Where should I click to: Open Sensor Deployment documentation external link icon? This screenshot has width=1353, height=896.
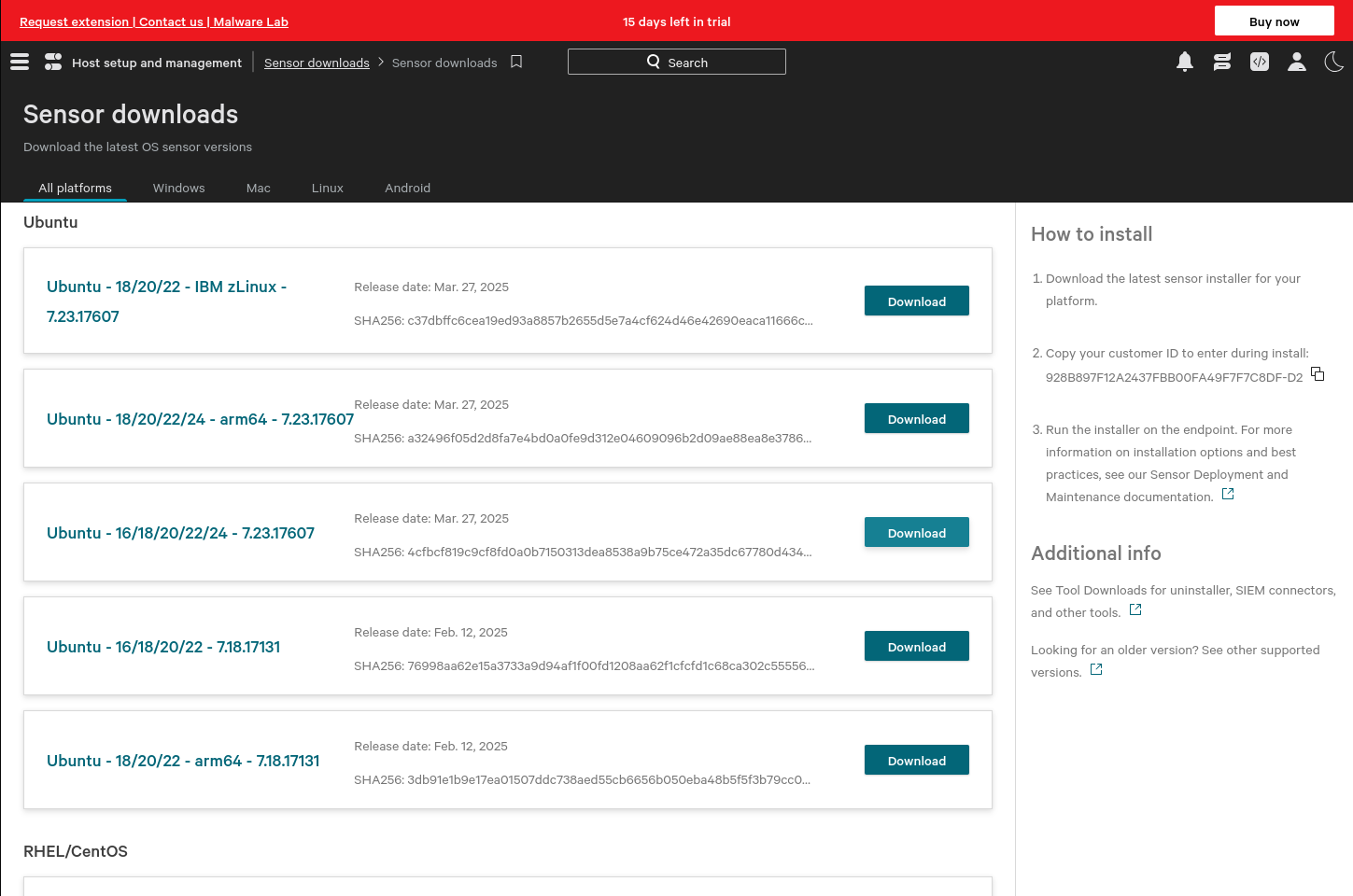click(x=1228, y=495)
